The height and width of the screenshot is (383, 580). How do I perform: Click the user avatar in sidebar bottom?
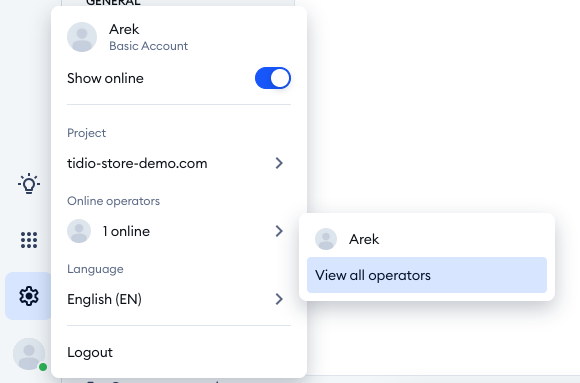tap(29, 354)
